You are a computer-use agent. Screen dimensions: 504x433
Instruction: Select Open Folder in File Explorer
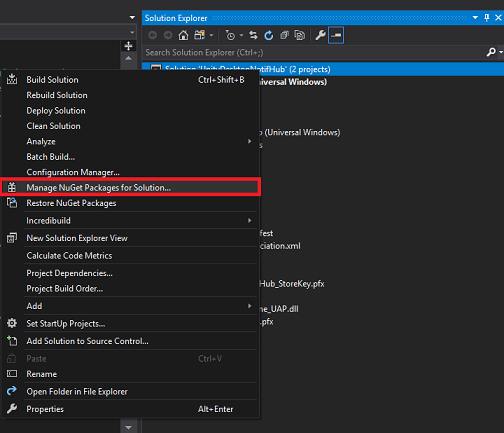click(x=130, y=392)
